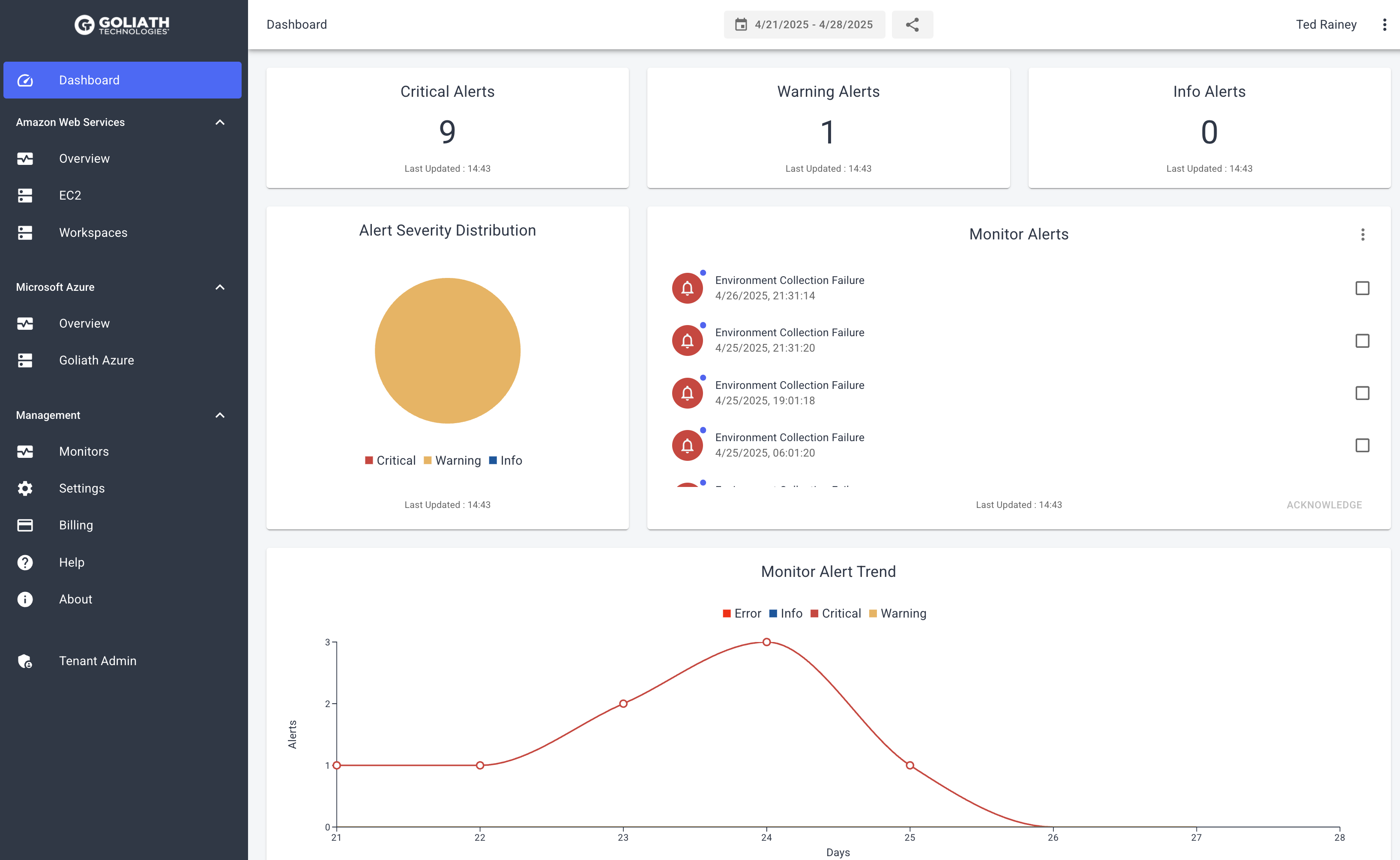Select the Dashboard icon in the sidebar

click(25, 80)
